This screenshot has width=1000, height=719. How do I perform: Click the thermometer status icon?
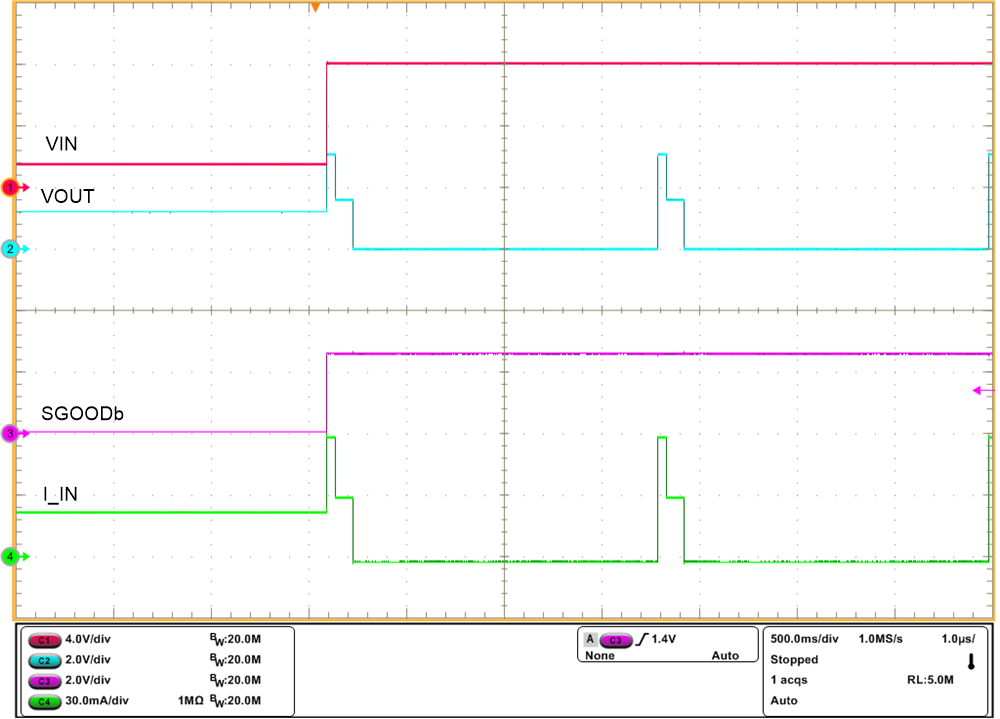[x=972, y=662]
